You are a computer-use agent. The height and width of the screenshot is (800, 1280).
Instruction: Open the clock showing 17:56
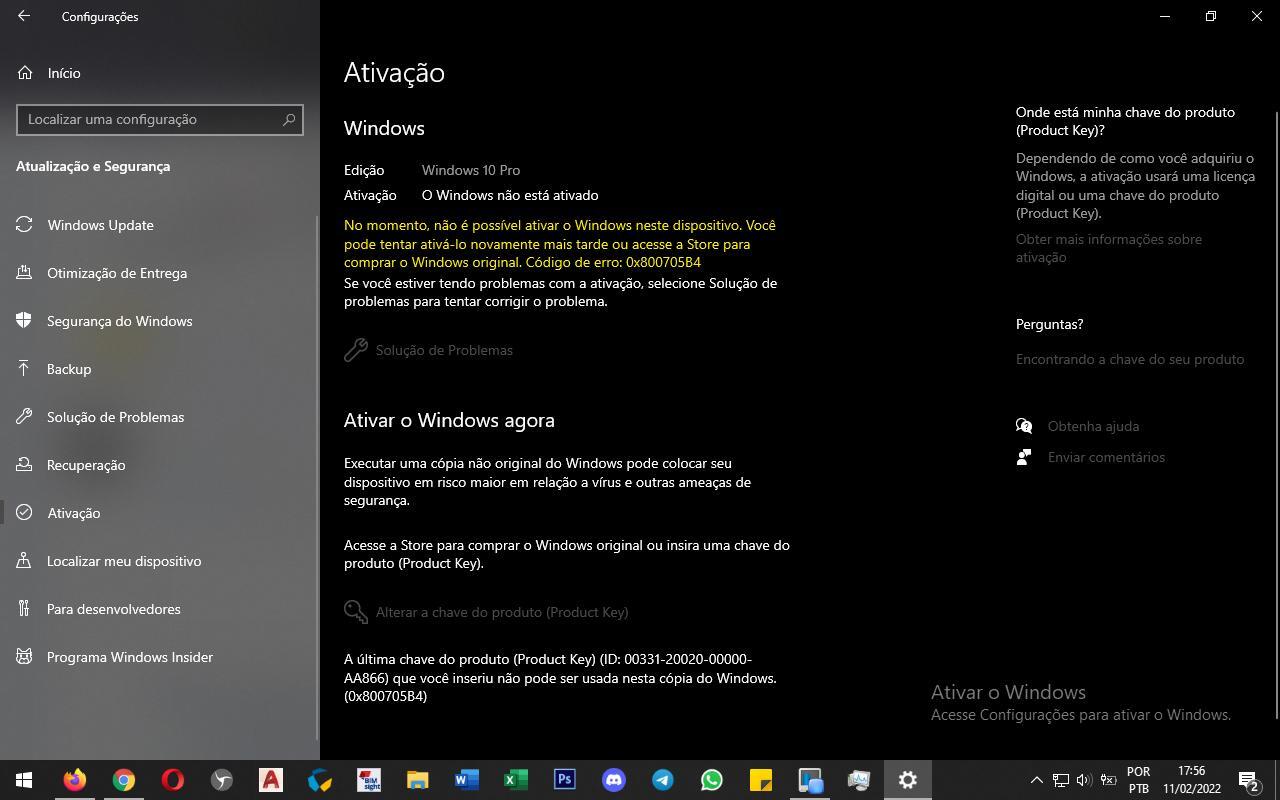pyautogui.click(x=1191, y=780)
